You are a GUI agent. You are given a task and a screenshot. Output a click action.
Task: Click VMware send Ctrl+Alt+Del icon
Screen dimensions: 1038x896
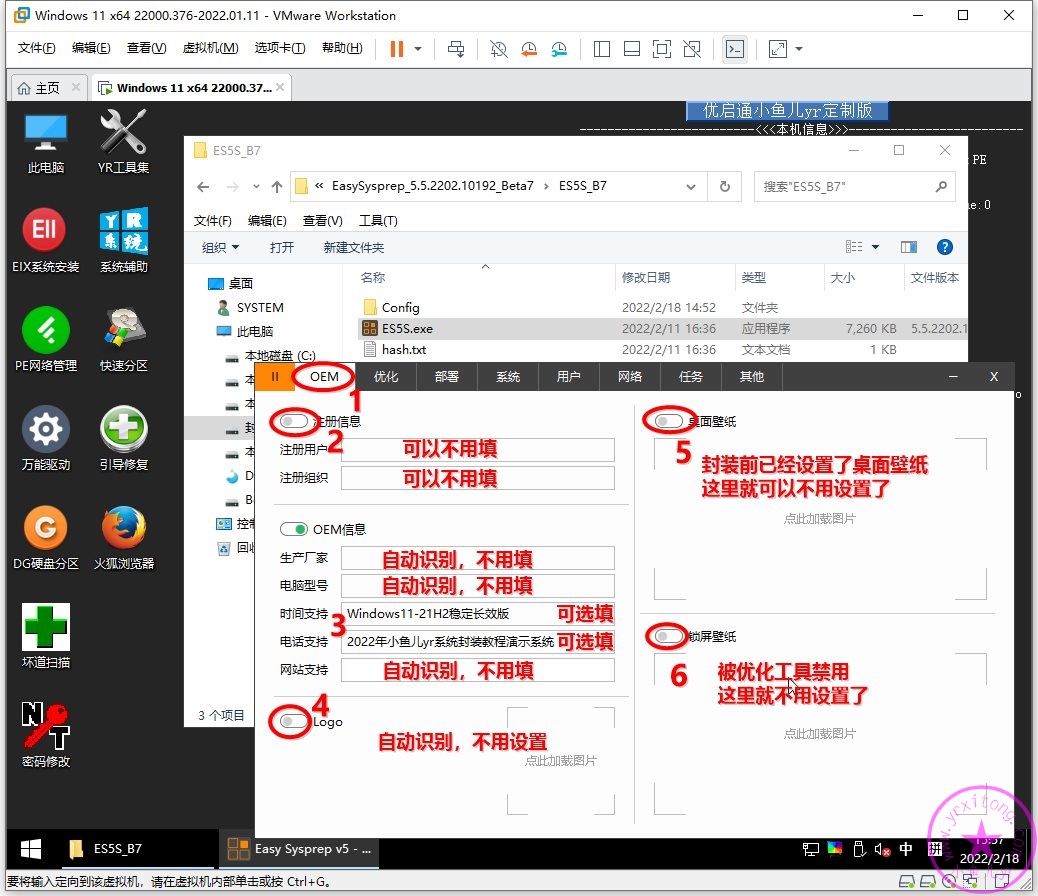456,49
